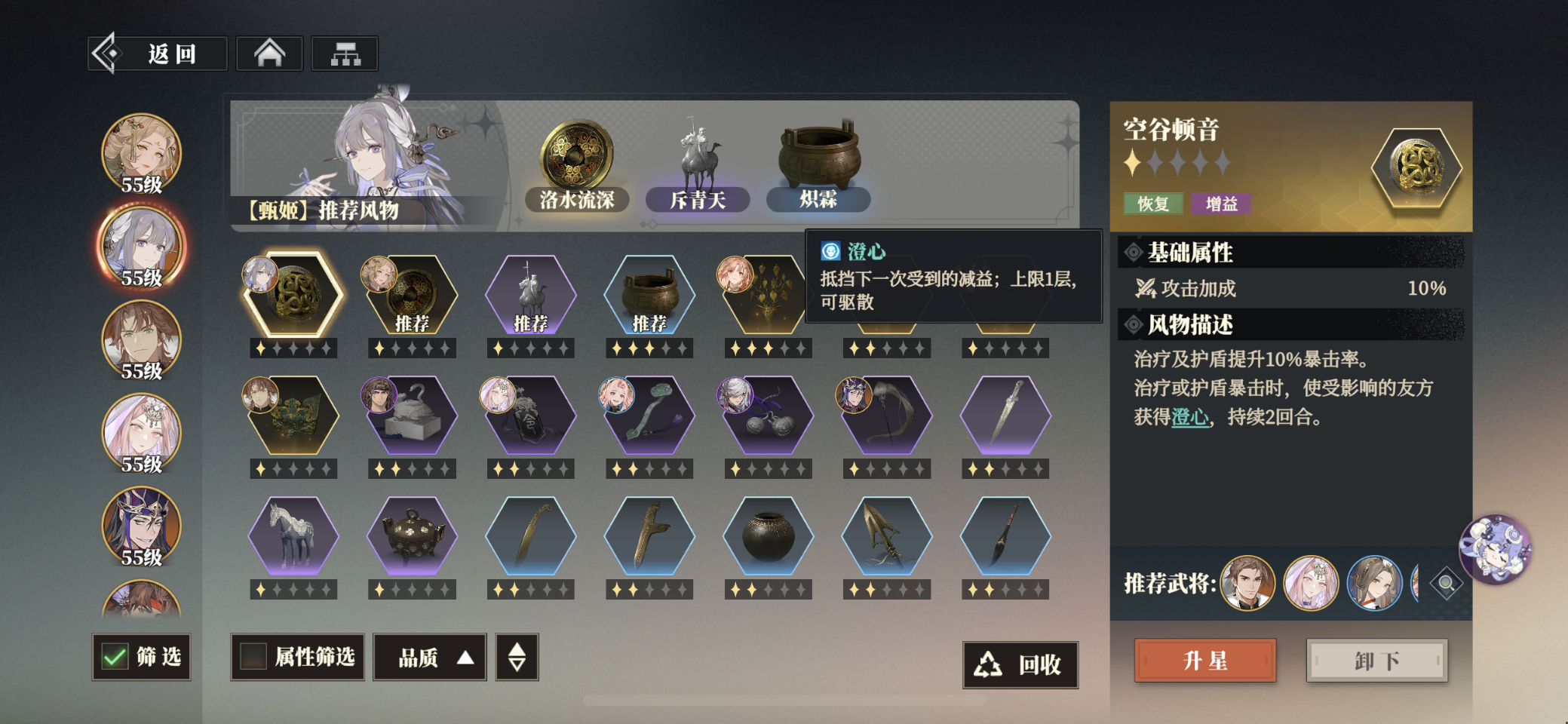Tap the floating chibi assistant icon
The image size is (1568, 724).
click(x=1496, y=549)
